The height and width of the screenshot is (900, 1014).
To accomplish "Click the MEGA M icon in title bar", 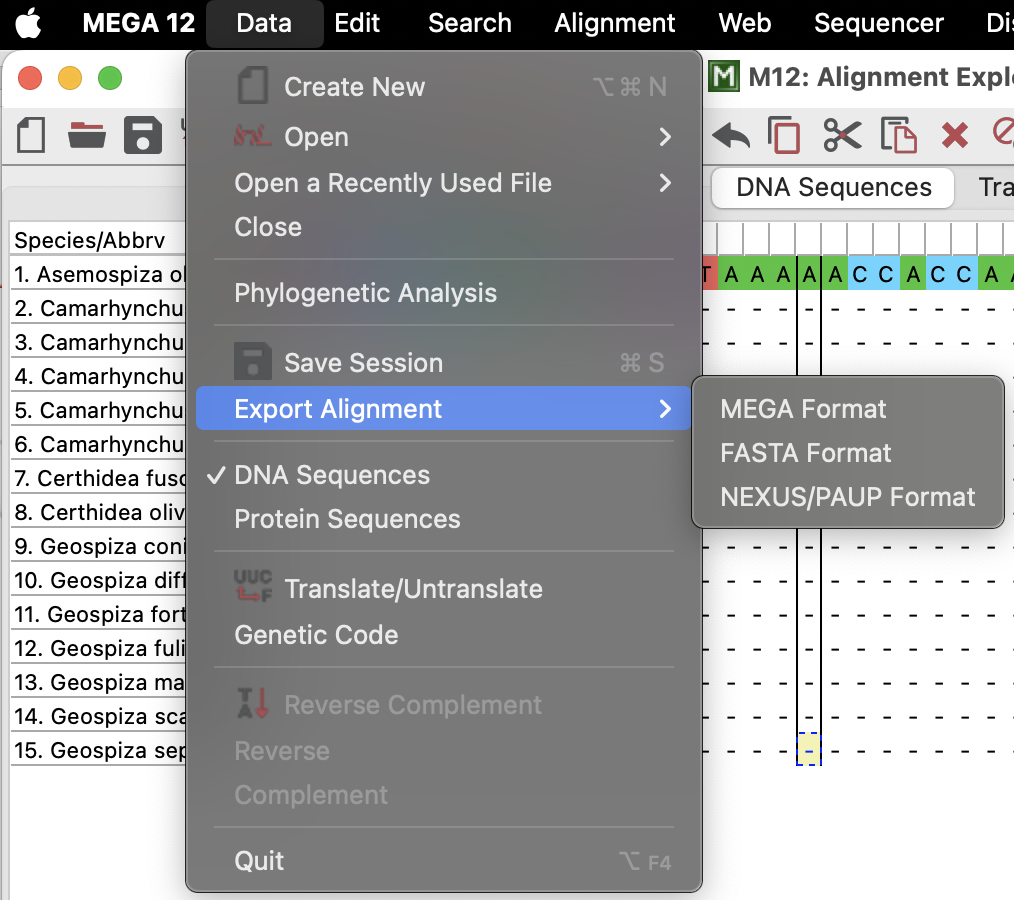I will tap(724, 77).
